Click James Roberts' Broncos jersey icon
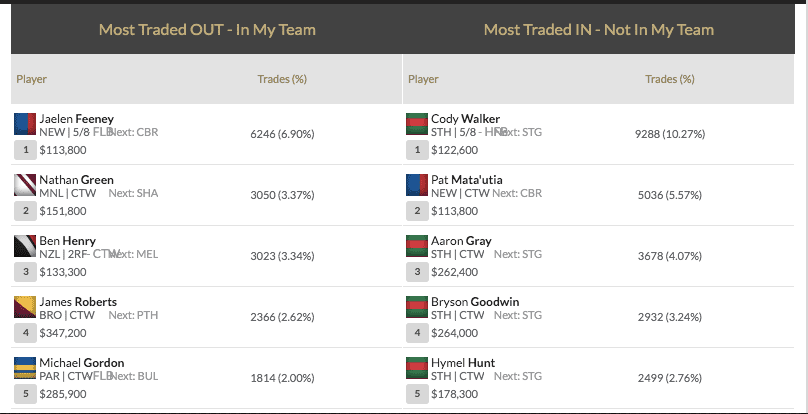The width and height of the screenshot is (808, 414). [25, 307]
